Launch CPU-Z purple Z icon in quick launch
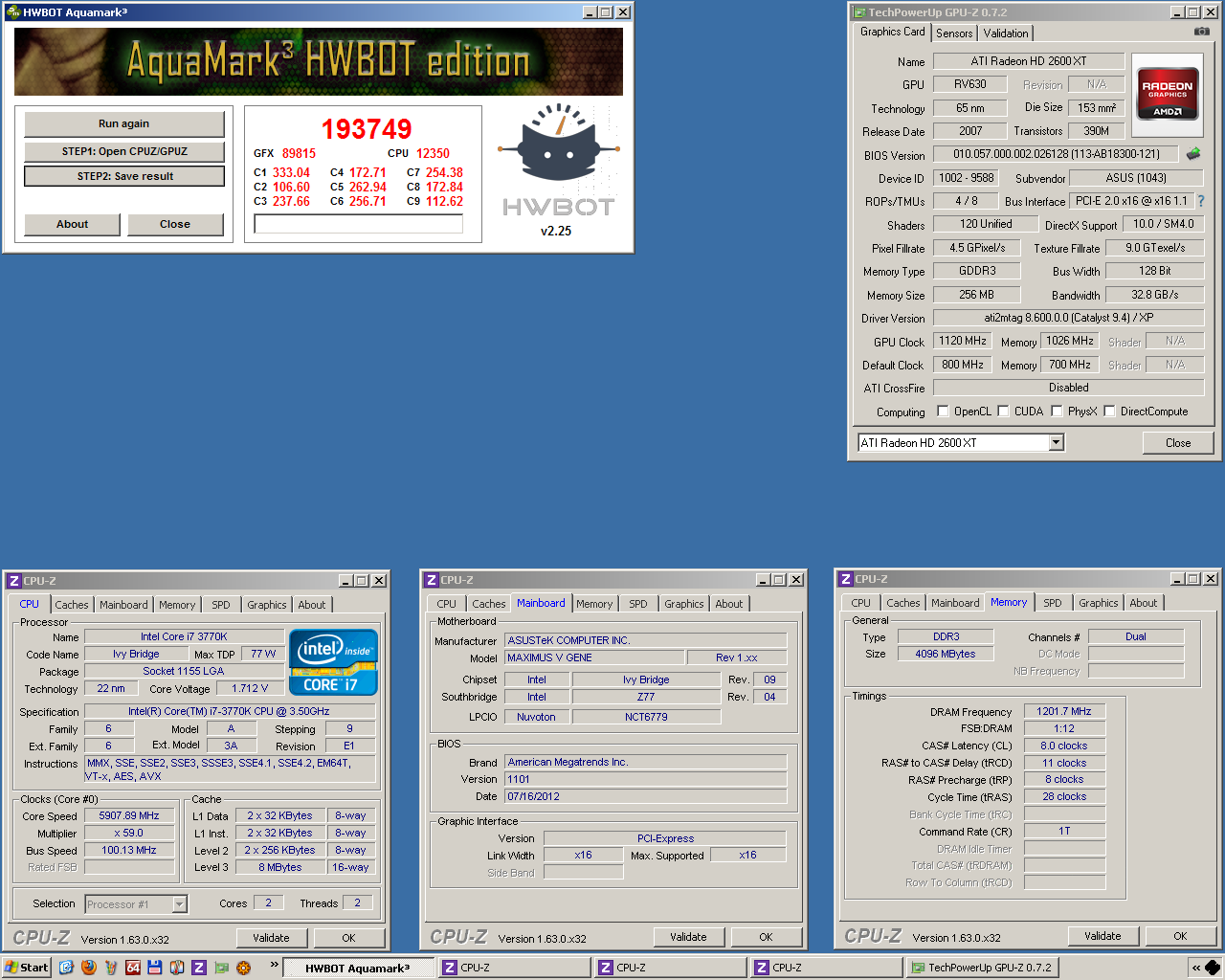1225x980 pixels. click(x=199, y=968)
